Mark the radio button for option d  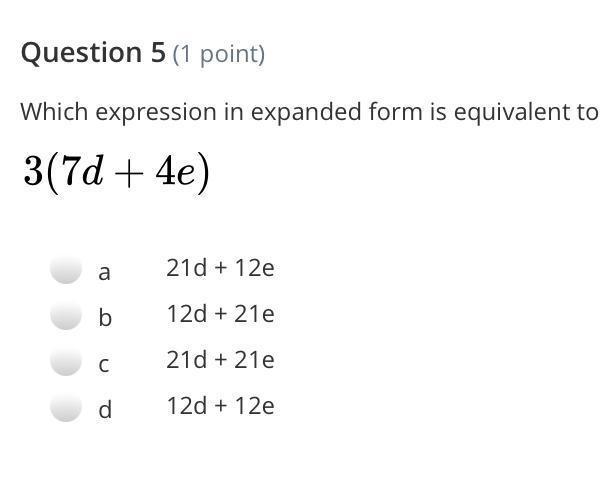66,406
